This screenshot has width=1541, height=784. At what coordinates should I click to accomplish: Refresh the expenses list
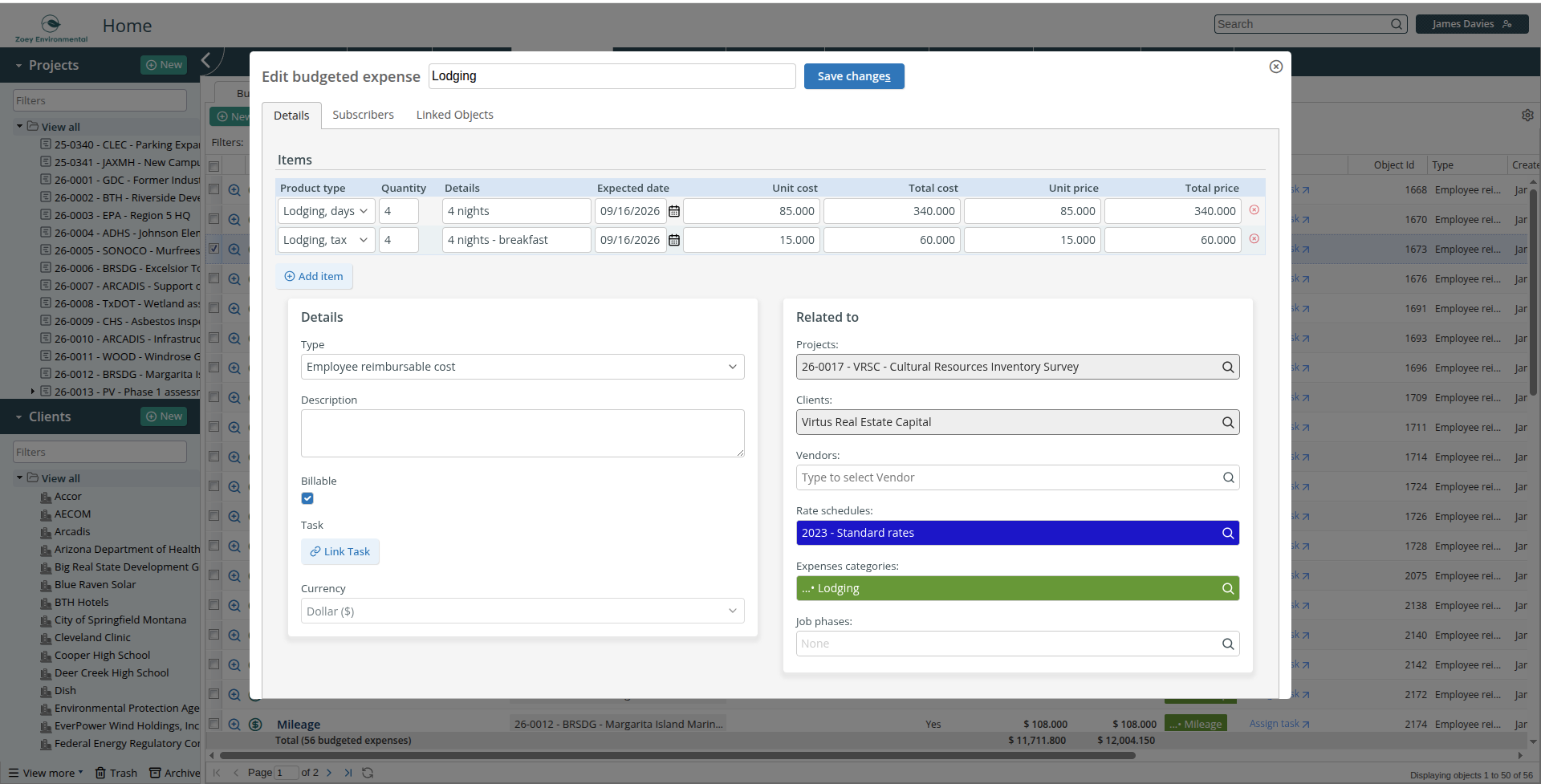368,773
